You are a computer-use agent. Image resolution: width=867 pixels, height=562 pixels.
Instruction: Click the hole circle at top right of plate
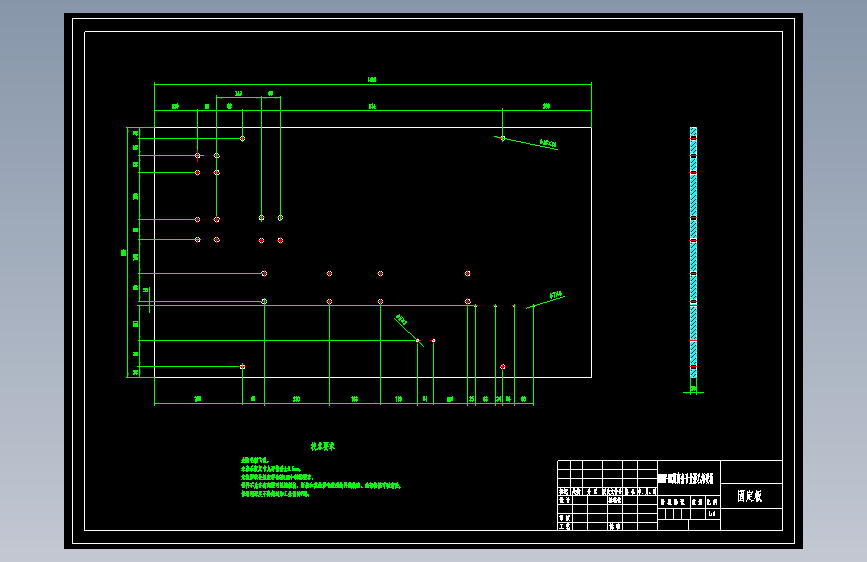point(503,138)
